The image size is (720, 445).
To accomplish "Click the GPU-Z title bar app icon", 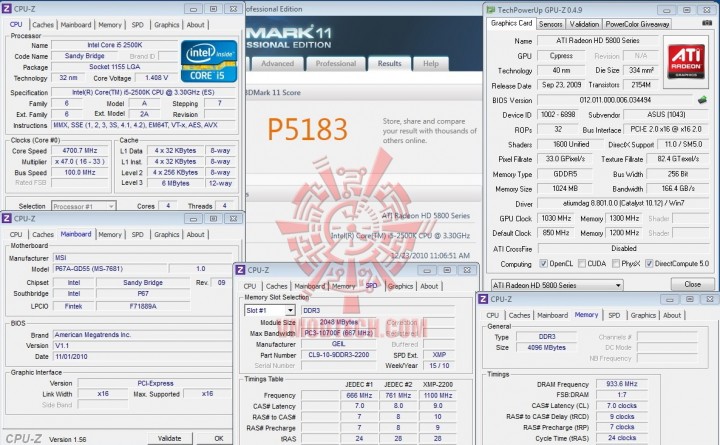I will pos(491,9).
